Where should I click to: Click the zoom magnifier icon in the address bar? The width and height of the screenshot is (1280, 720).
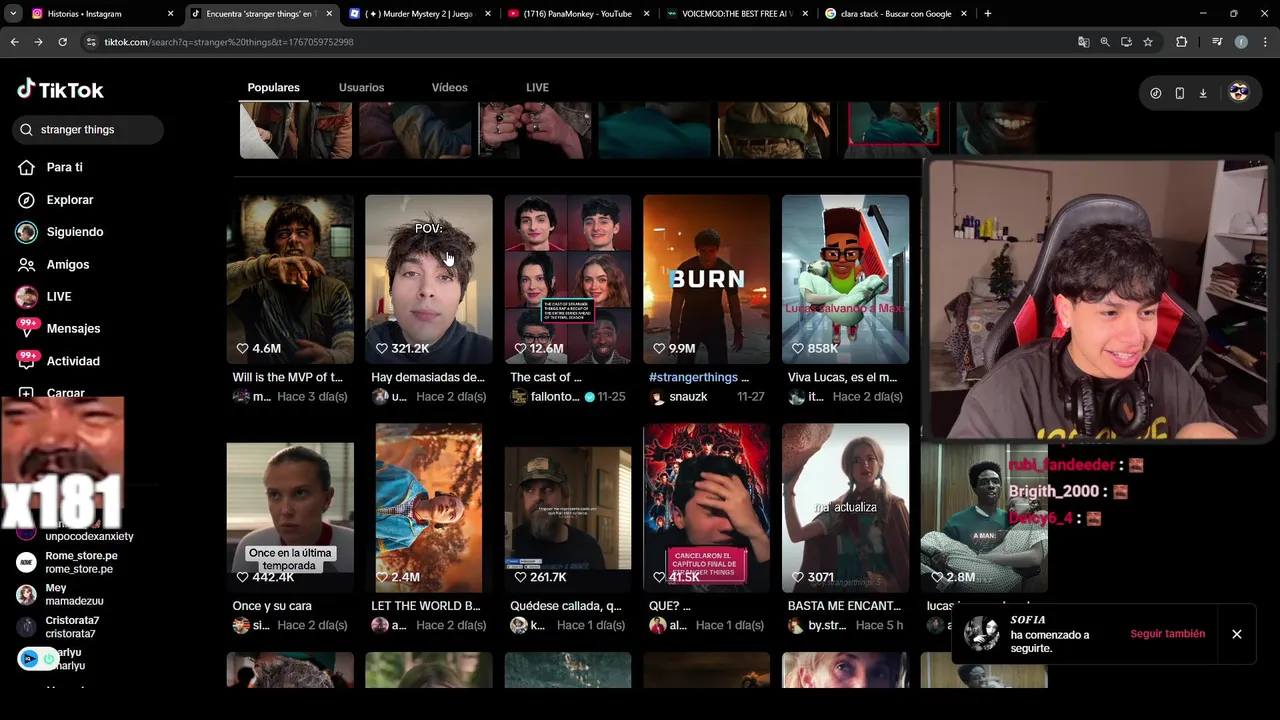1105,42
